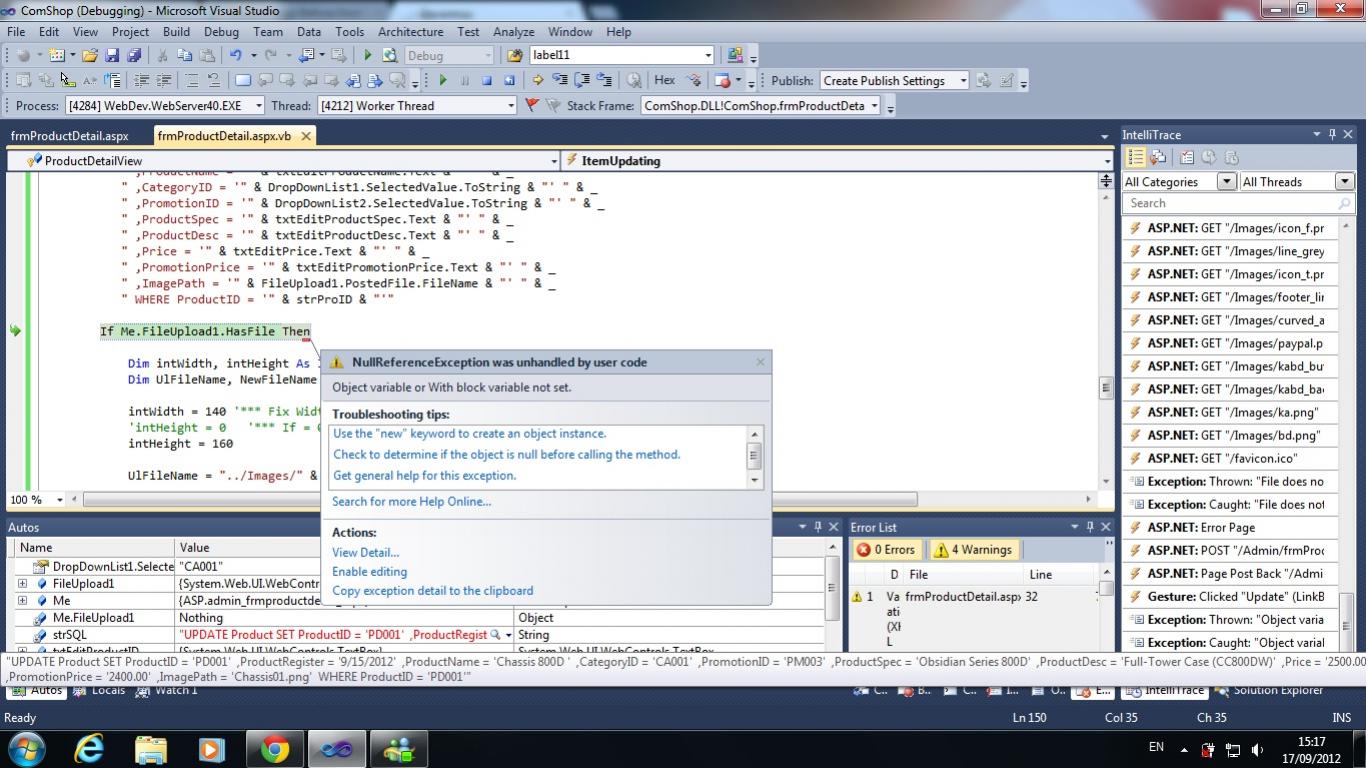Open Internet Explorer from taskbar
1366x768 pixels.
point(89,749)
